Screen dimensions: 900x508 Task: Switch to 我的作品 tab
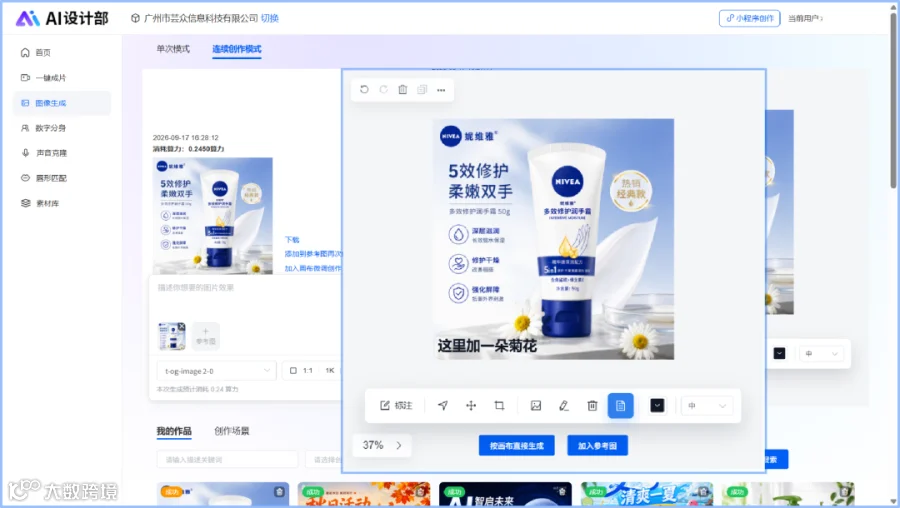(174, 431)
